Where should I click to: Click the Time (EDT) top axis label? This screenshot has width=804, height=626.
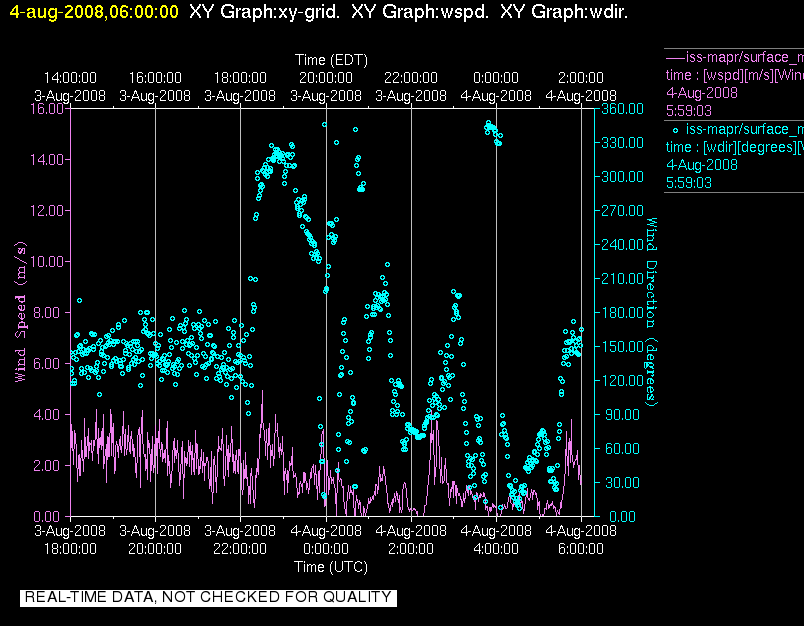331,60
